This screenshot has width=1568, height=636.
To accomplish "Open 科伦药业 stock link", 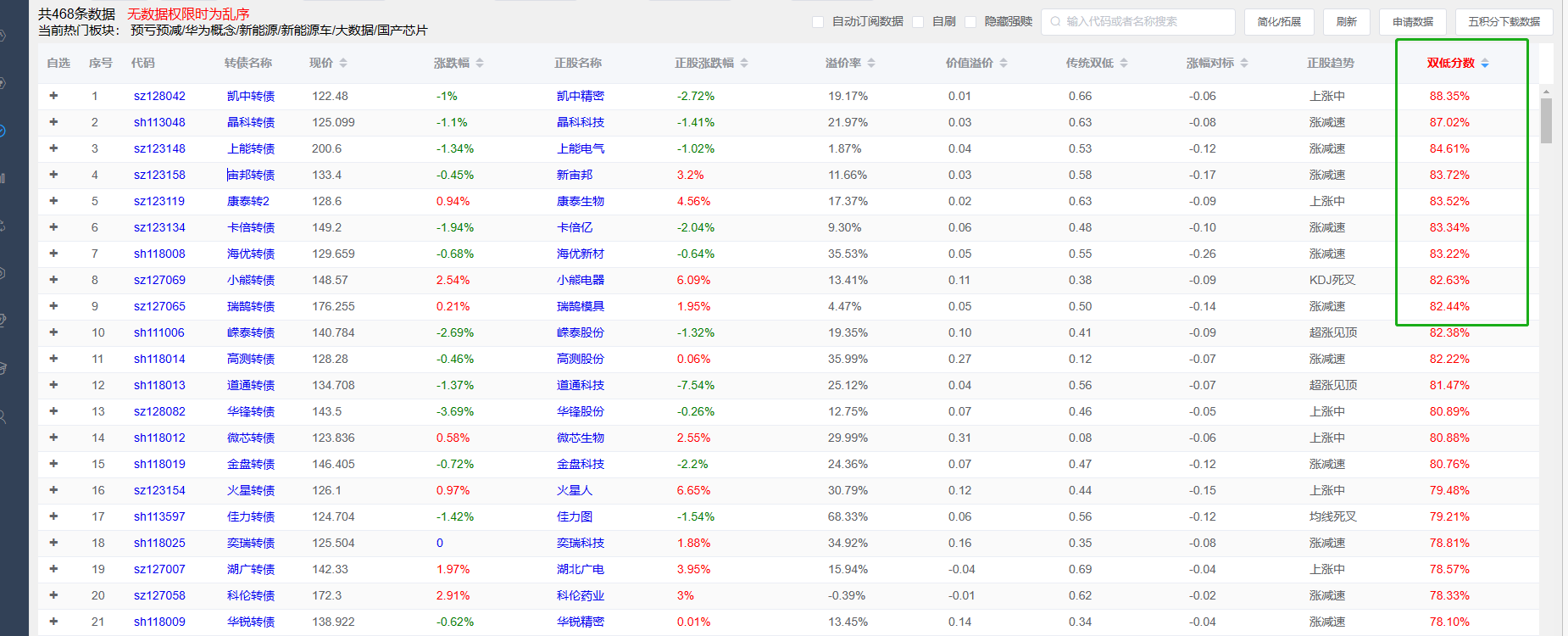I will 581,595.
